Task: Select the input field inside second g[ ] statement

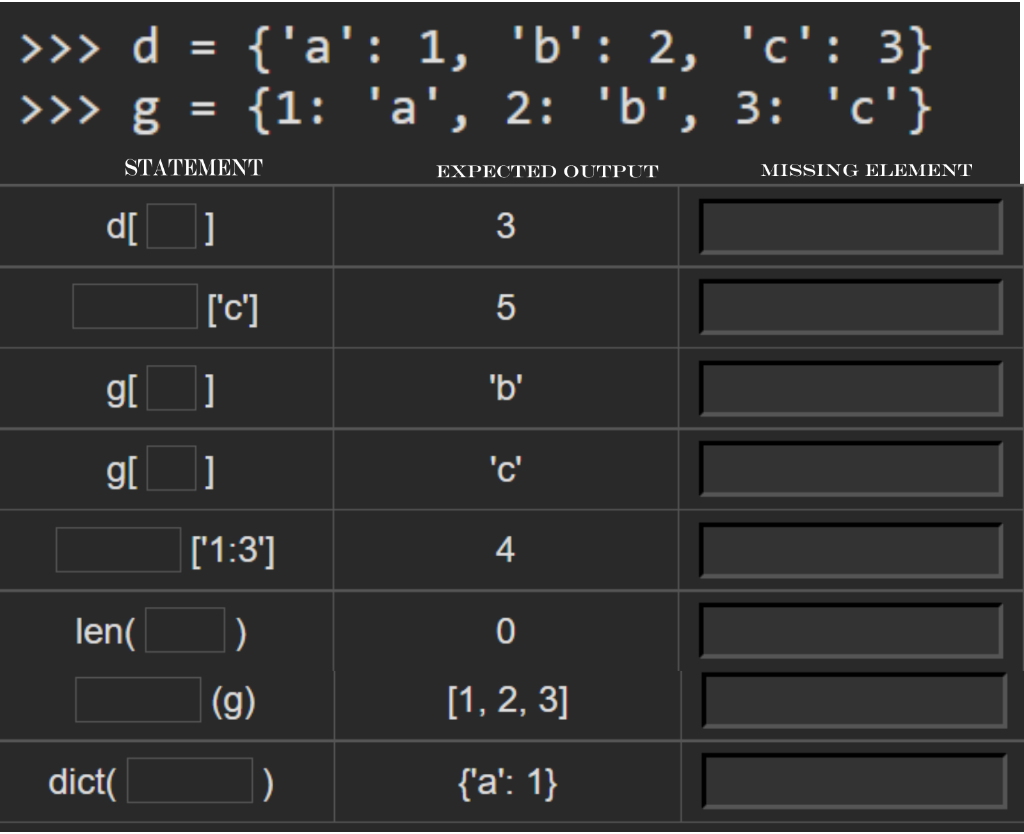Action: [x=172, y=470]
